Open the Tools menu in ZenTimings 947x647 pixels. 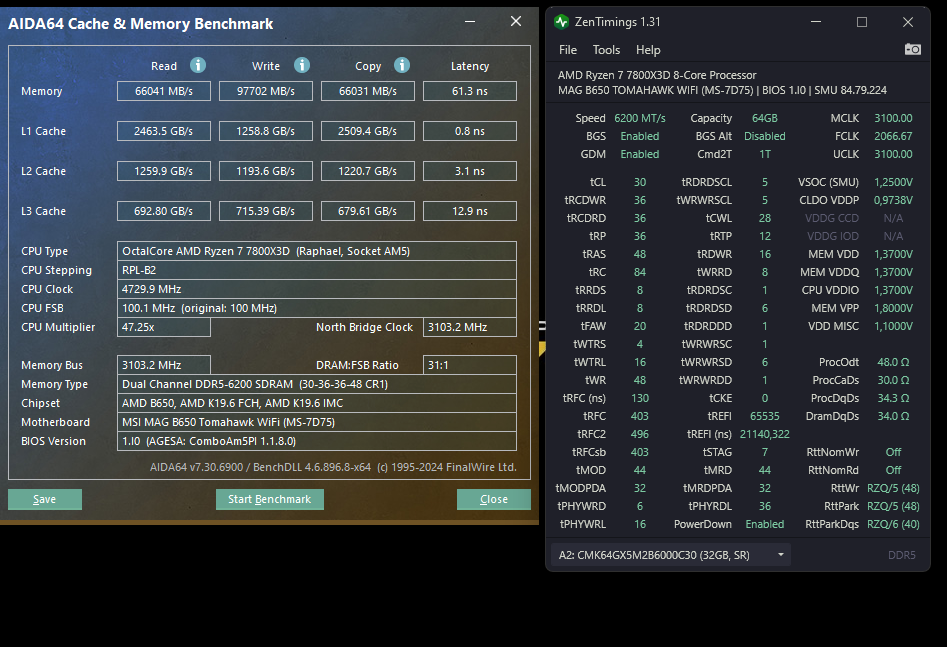tap(606, 49)
